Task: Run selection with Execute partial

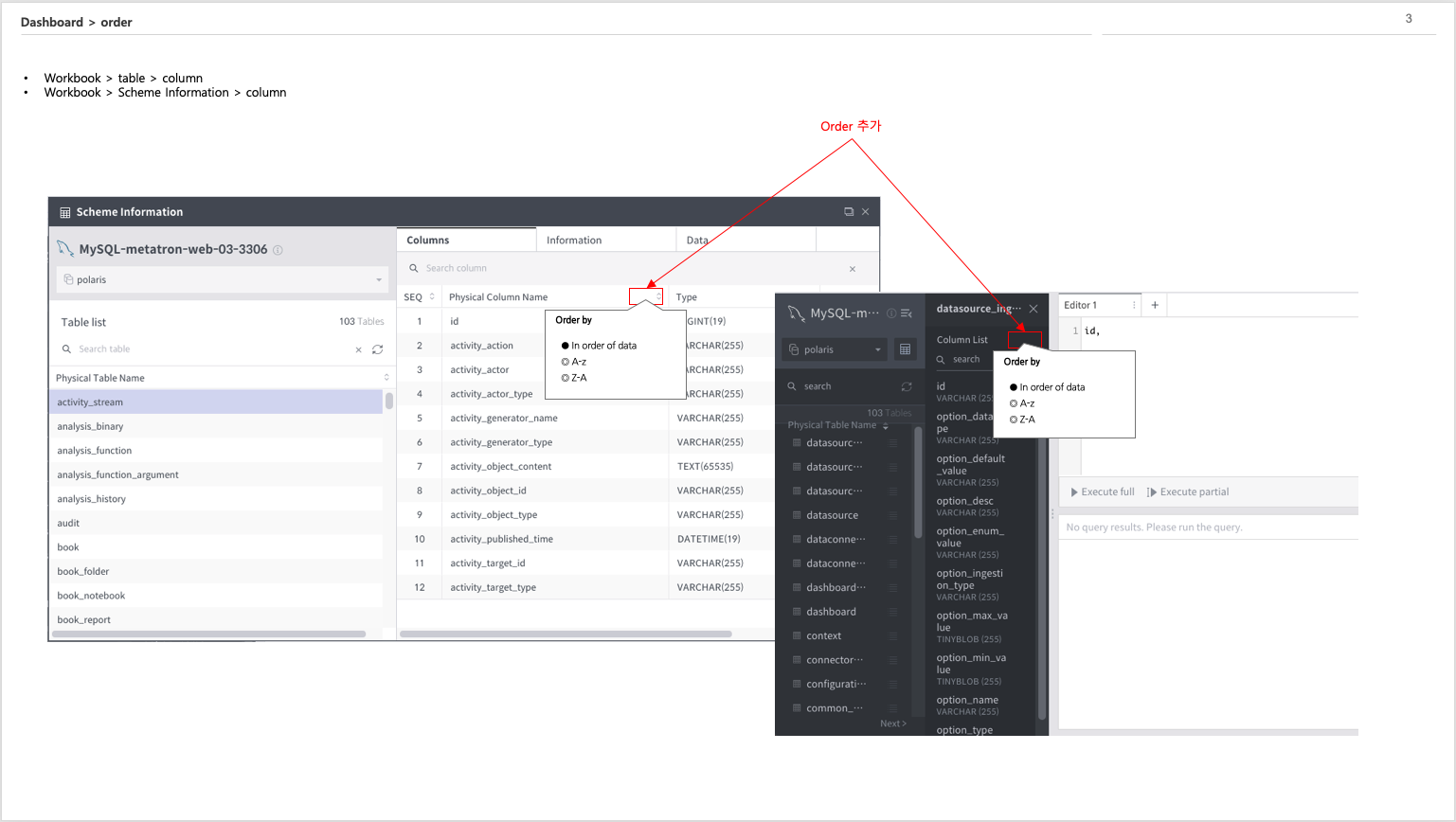Action: point(1188,492)
